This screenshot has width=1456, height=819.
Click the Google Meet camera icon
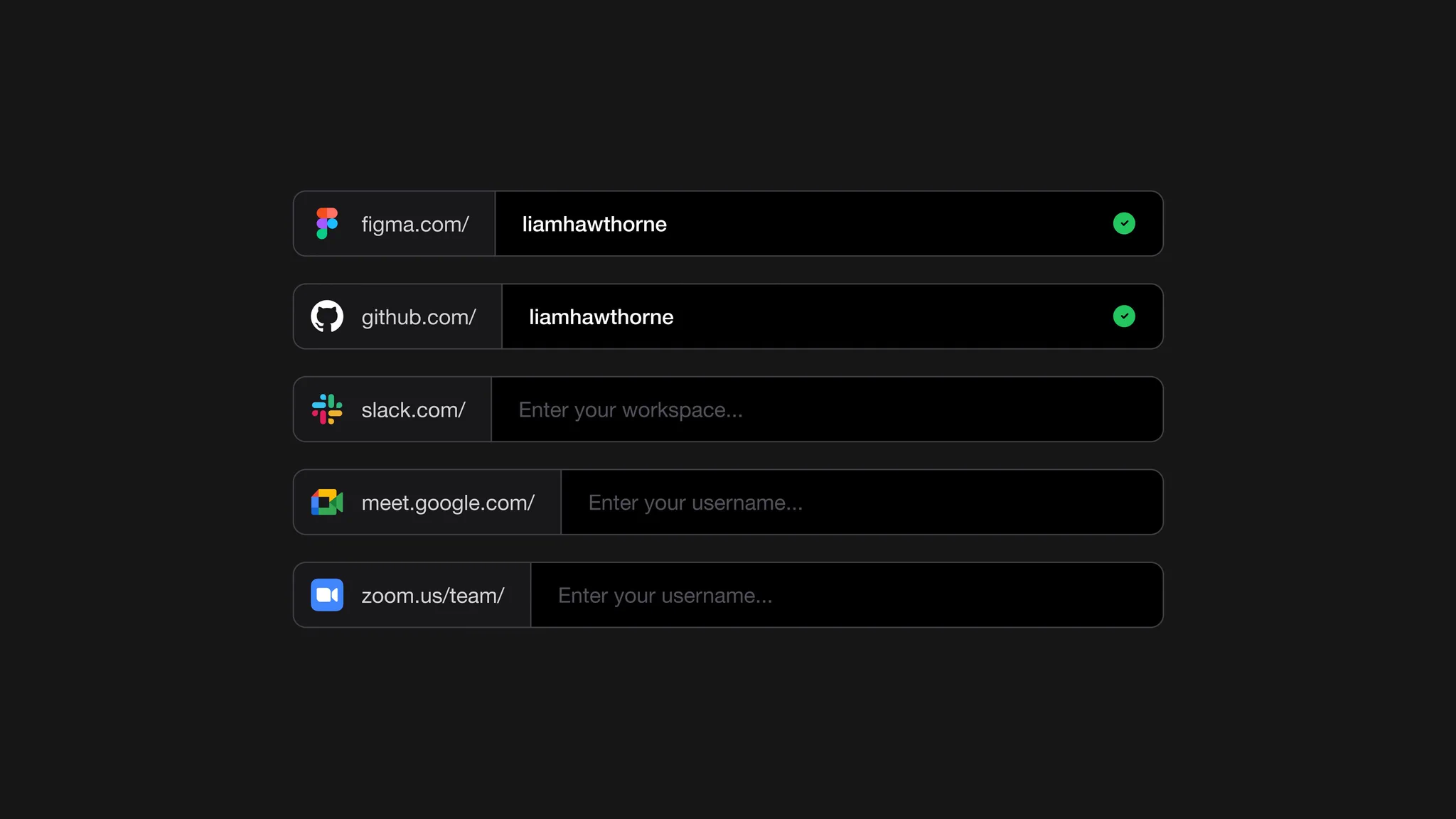pyautogui.click(x=327, y=502)
